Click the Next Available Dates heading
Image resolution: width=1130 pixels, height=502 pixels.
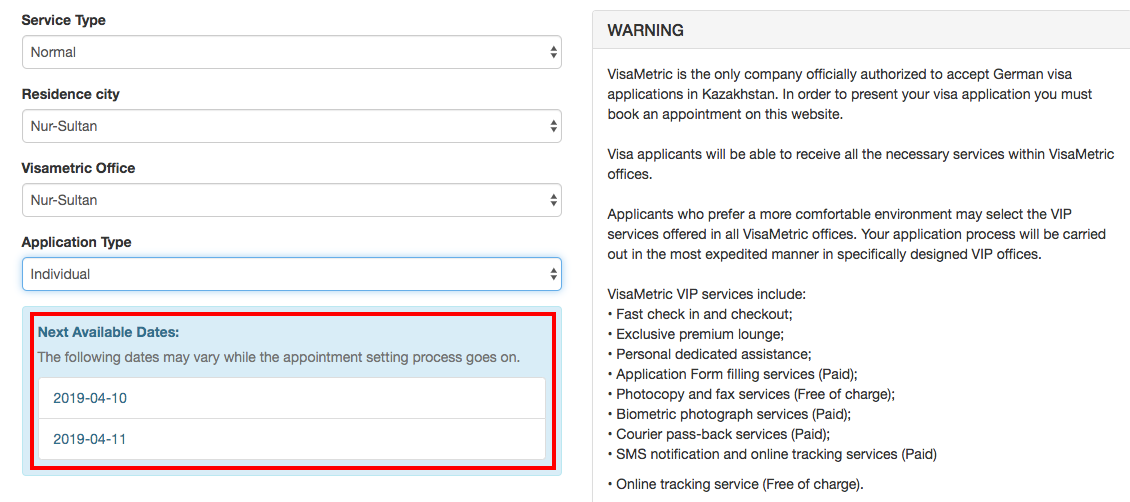pyautogui.click(x=108, y=332)
